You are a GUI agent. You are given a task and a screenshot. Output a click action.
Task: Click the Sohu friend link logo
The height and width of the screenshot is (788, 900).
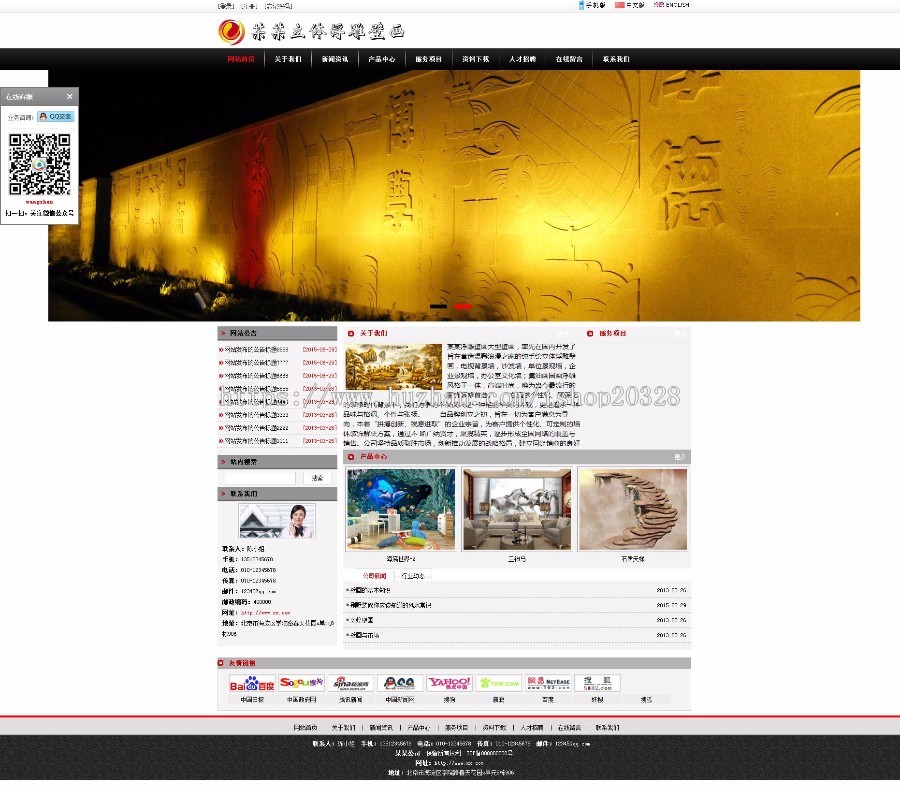[598, 683]
